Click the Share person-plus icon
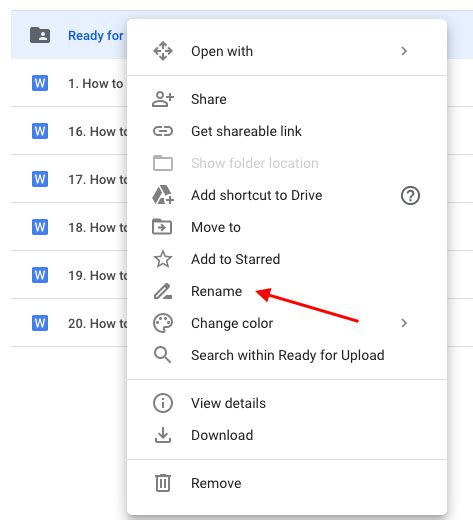The width and height of the screenshot is (473, 520). pyautogui.click(x=163, y=99)
